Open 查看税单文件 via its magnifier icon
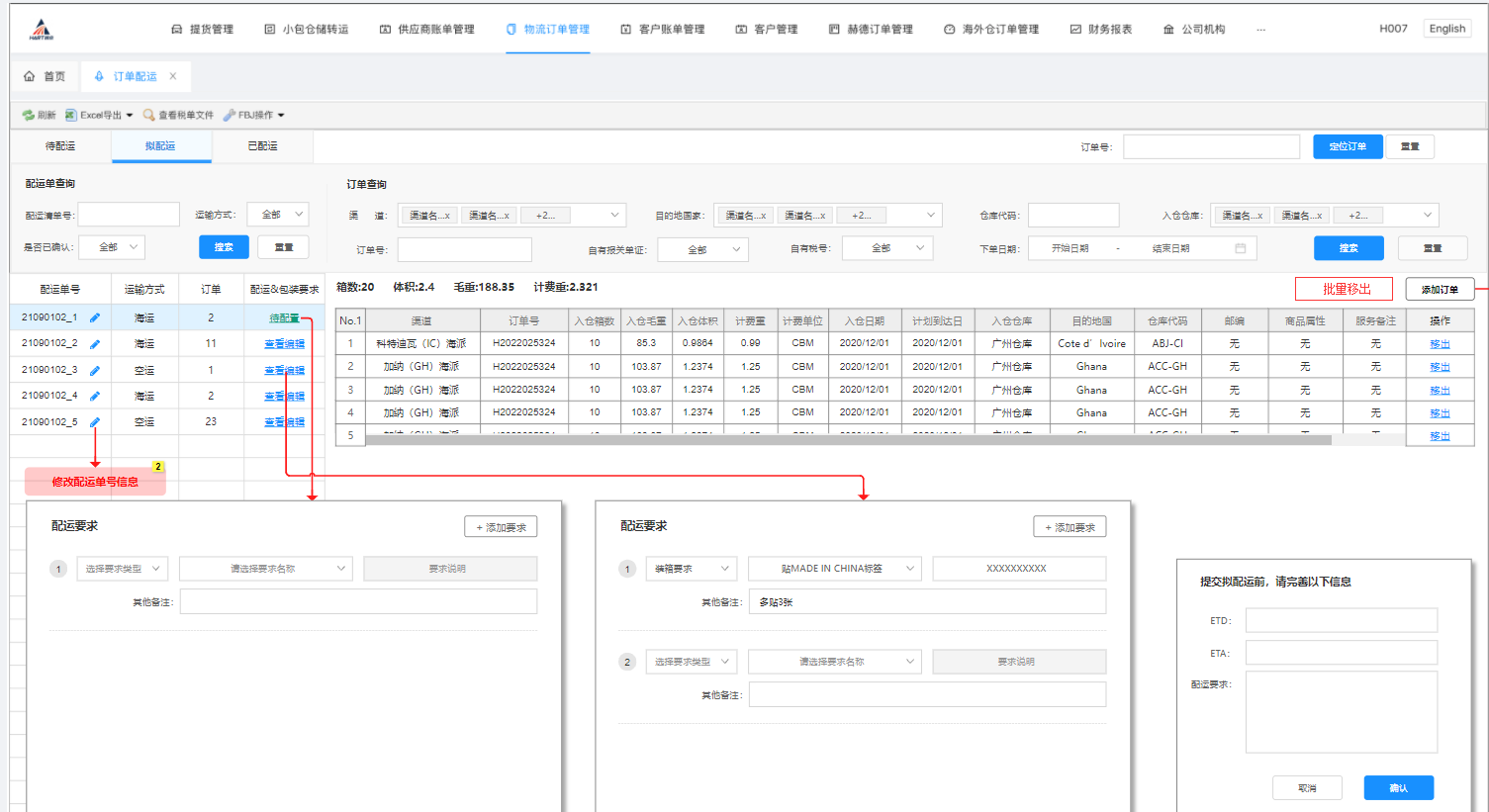Image resolution: width=1489 pixels, height=812 pixels. [x=148, y=116]
